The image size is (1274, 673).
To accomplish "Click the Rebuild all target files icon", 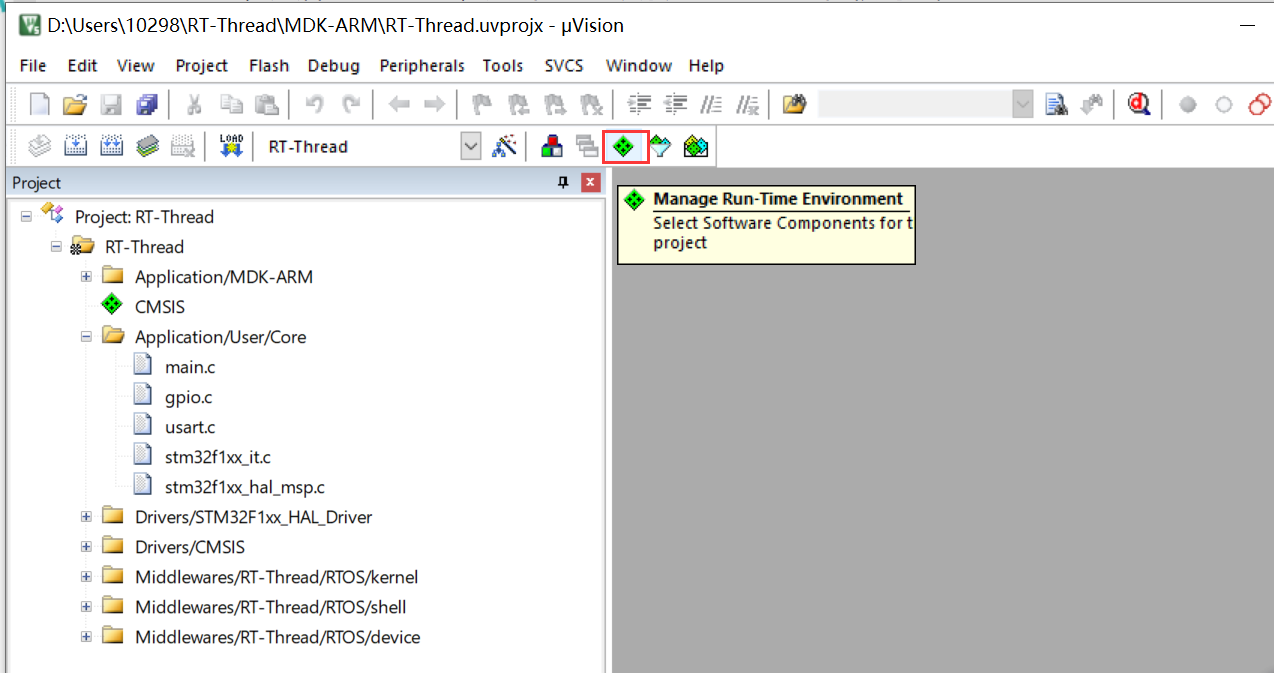I will click(111, 146).
